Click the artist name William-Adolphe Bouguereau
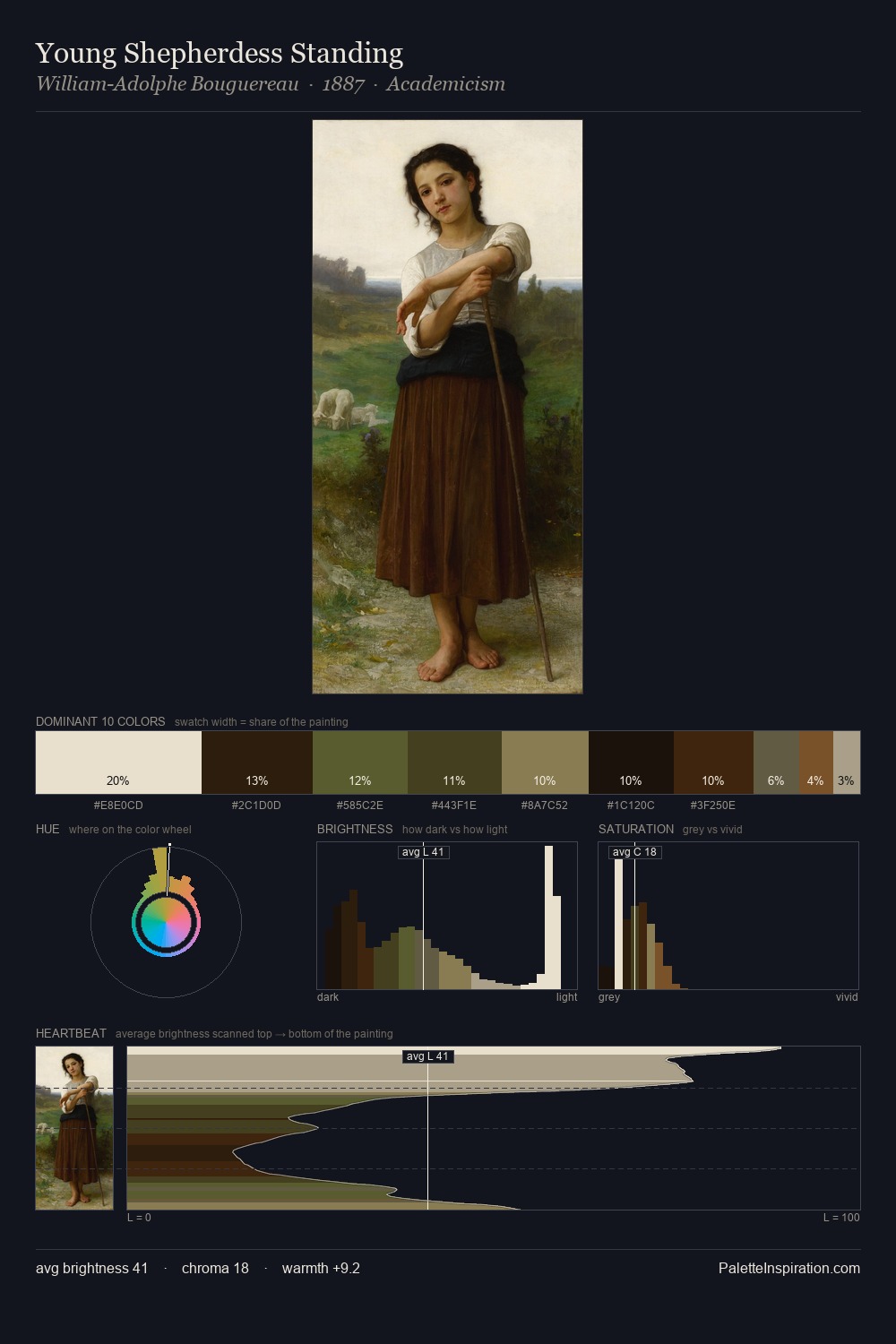The height and width of the screenshot is (1344, 896). coord(167,84)
